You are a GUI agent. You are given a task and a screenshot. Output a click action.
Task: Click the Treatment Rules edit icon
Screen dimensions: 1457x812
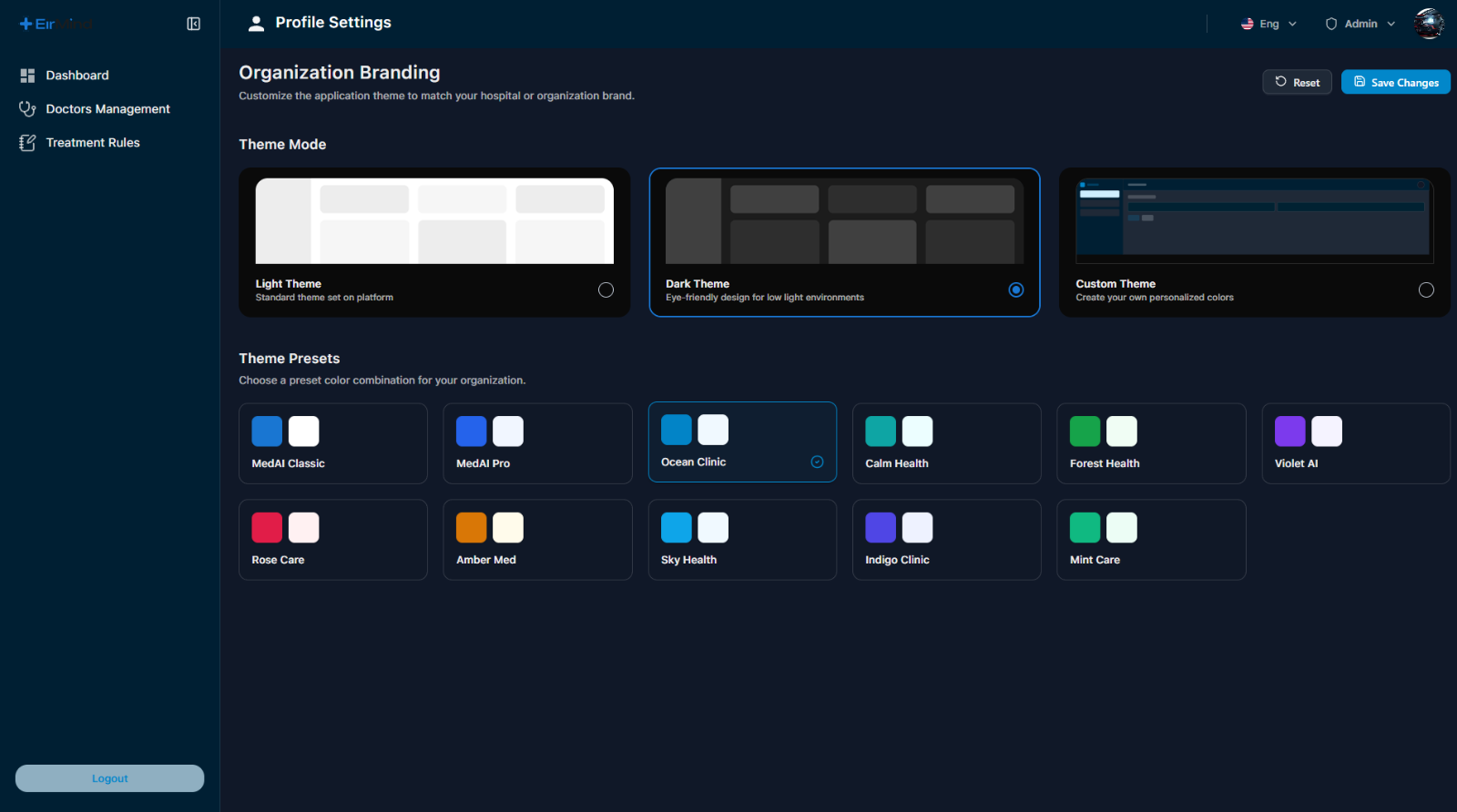(27, 143)
